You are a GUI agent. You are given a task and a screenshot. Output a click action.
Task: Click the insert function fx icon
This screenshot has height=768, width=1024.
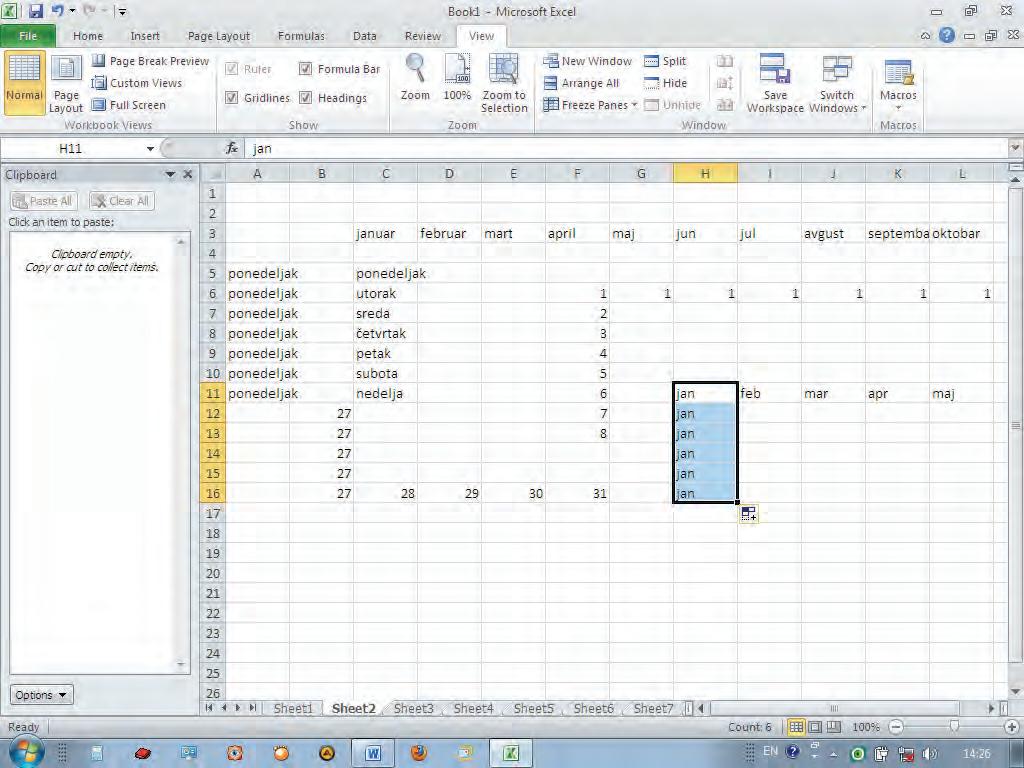[232, 148]
